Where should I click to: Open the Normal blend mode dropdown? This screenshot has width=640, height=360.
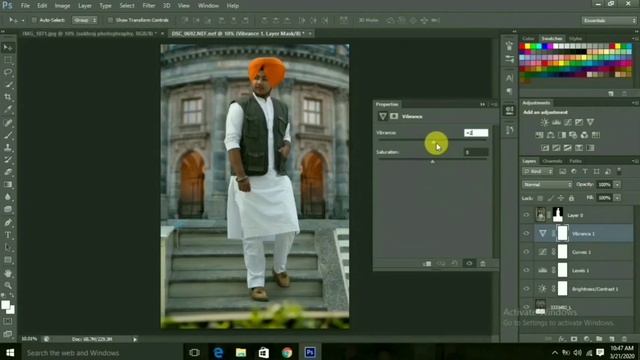547,184
